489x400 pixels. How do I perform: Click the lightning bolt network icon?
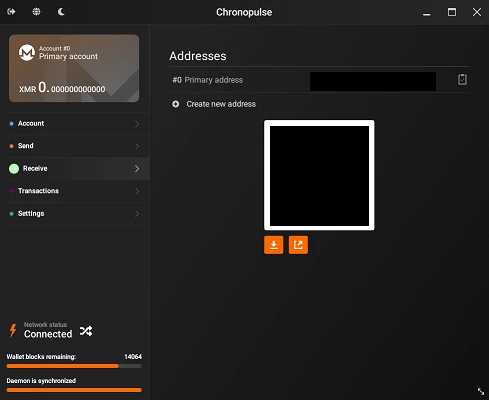coord(13,330)
